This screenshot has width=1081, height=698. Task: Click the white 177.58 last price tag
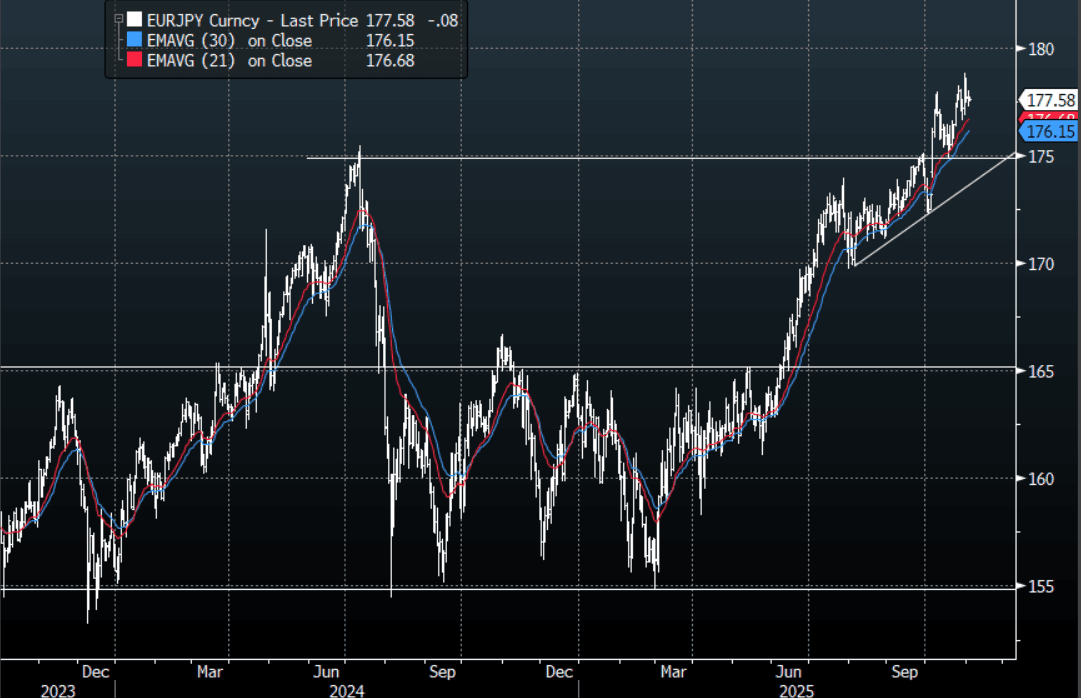(x=1050, y=100)
